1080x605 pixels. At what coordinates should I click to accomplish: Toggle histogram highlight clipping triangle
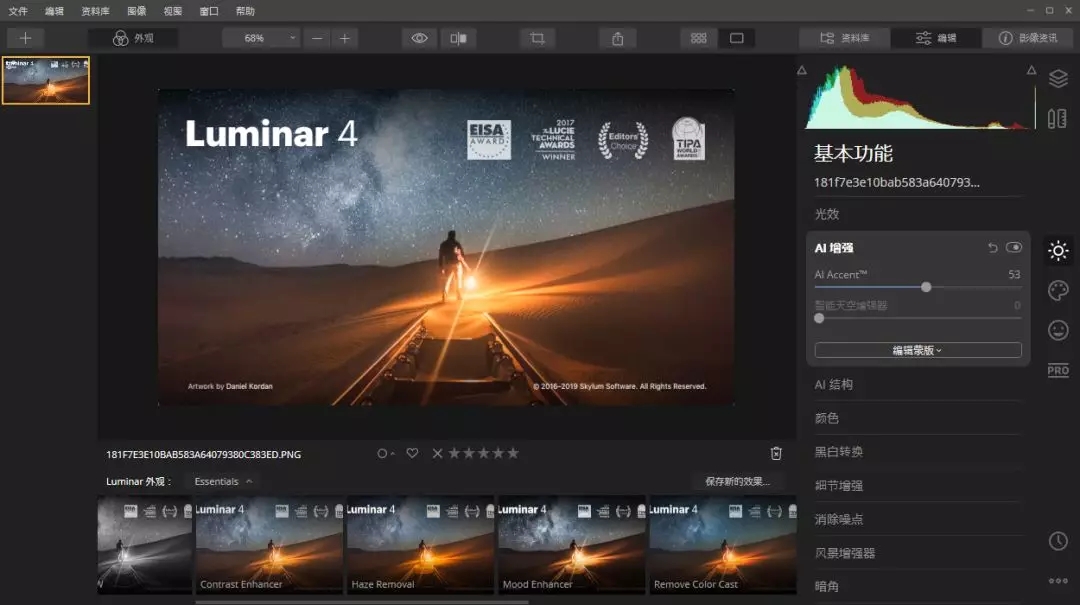pos(1031,70)
